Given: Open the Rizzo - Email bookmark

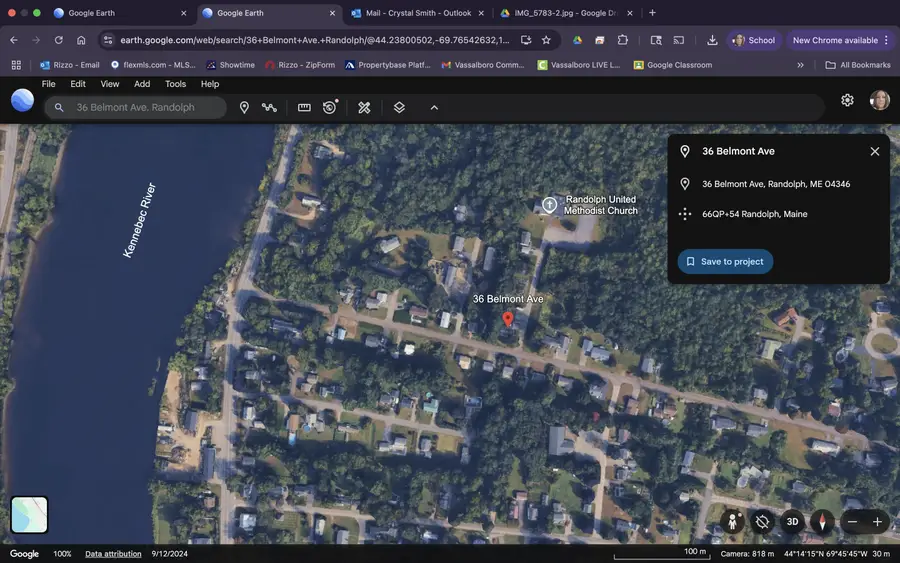Looking at the screenshot, I should [x=69, y=65].
